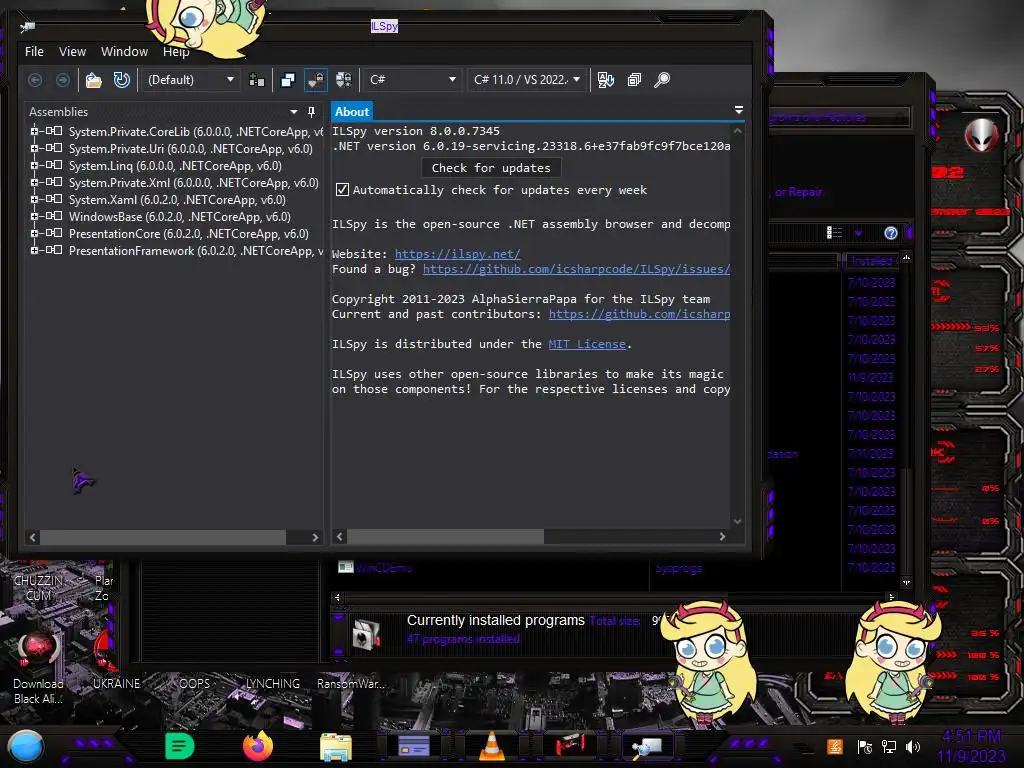Image resolution: width=1024 pixels, height=768 pixels.
Task: Open the MIT License link
Action: pos(586,344)
